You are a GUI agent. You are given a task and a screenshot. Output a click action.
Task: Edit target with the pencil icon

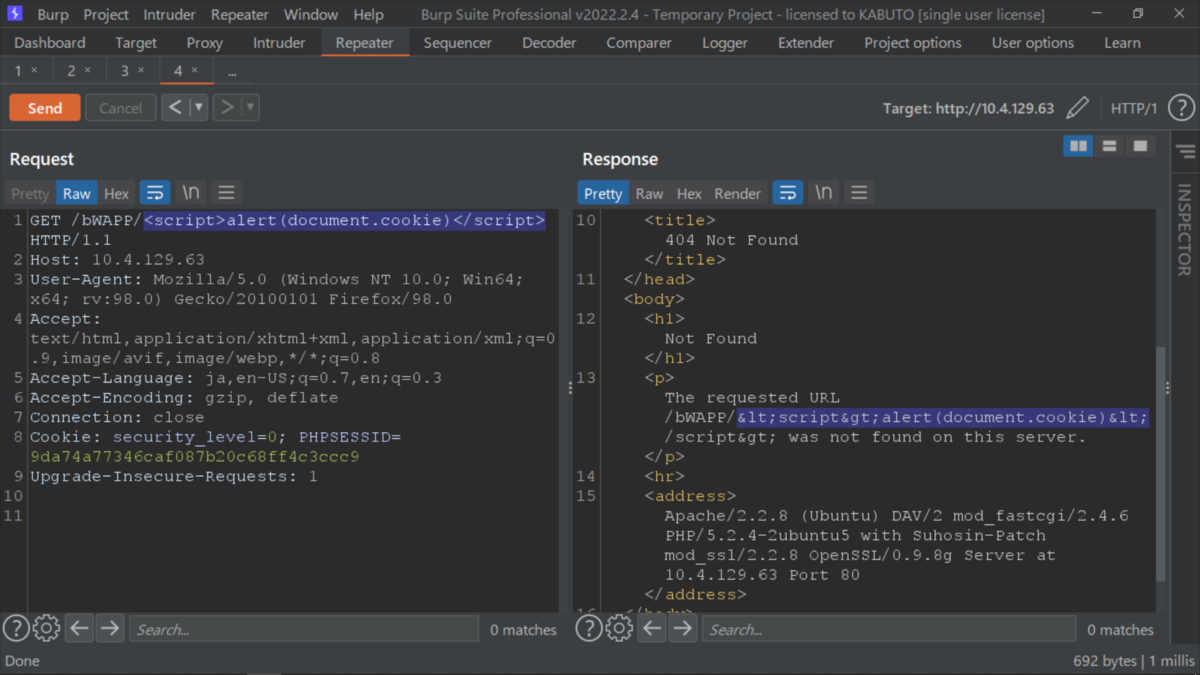[1077, 108]
